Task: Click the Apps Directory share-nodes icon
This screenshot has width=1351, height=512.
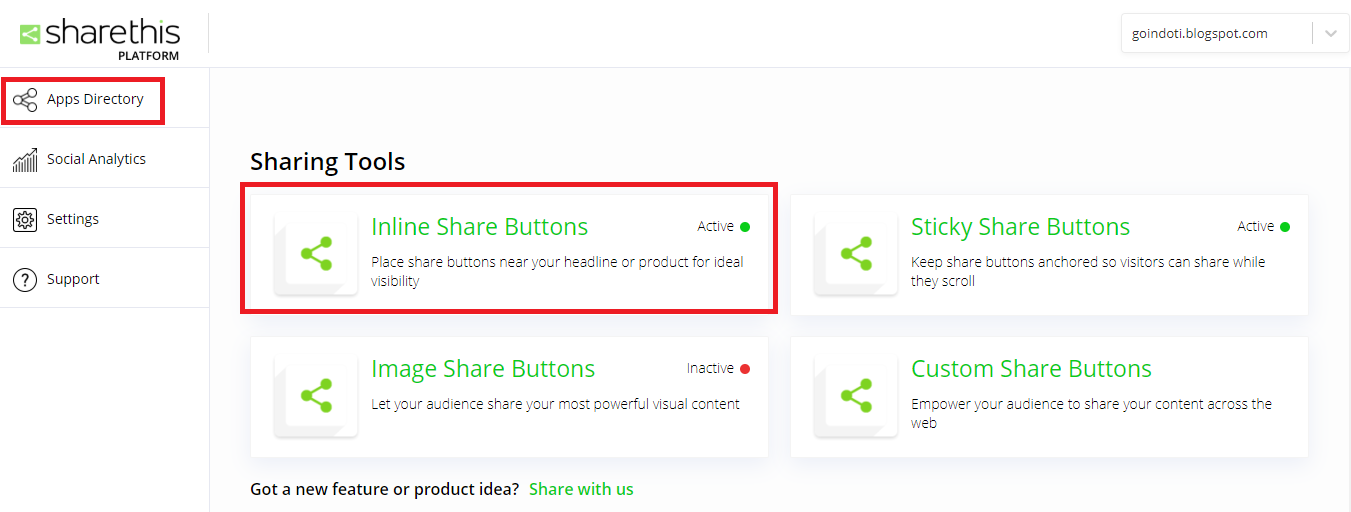Action: (x=25, y=99)
